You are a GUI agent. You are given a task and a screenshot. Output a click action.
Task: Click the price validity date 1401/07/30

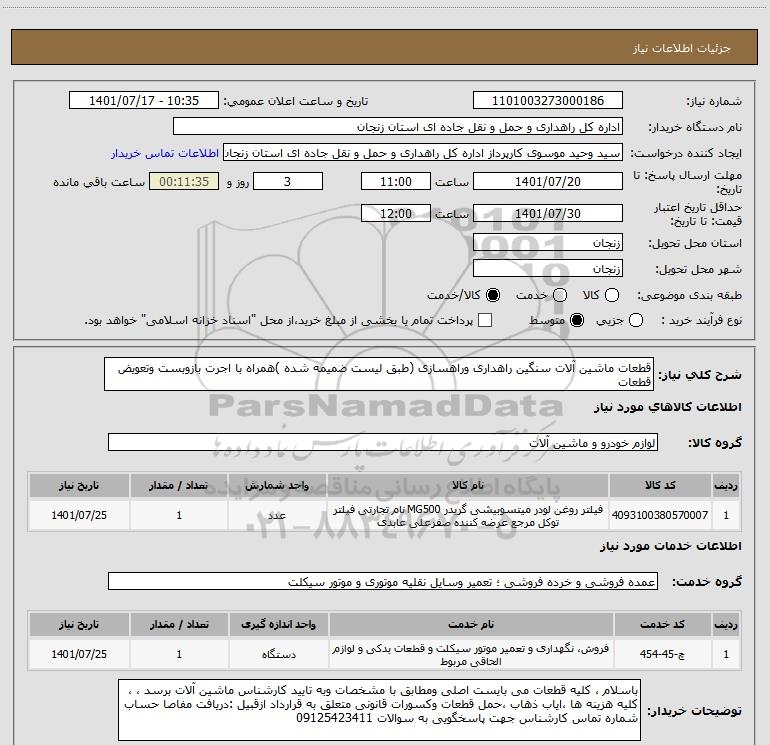[548, 213]
